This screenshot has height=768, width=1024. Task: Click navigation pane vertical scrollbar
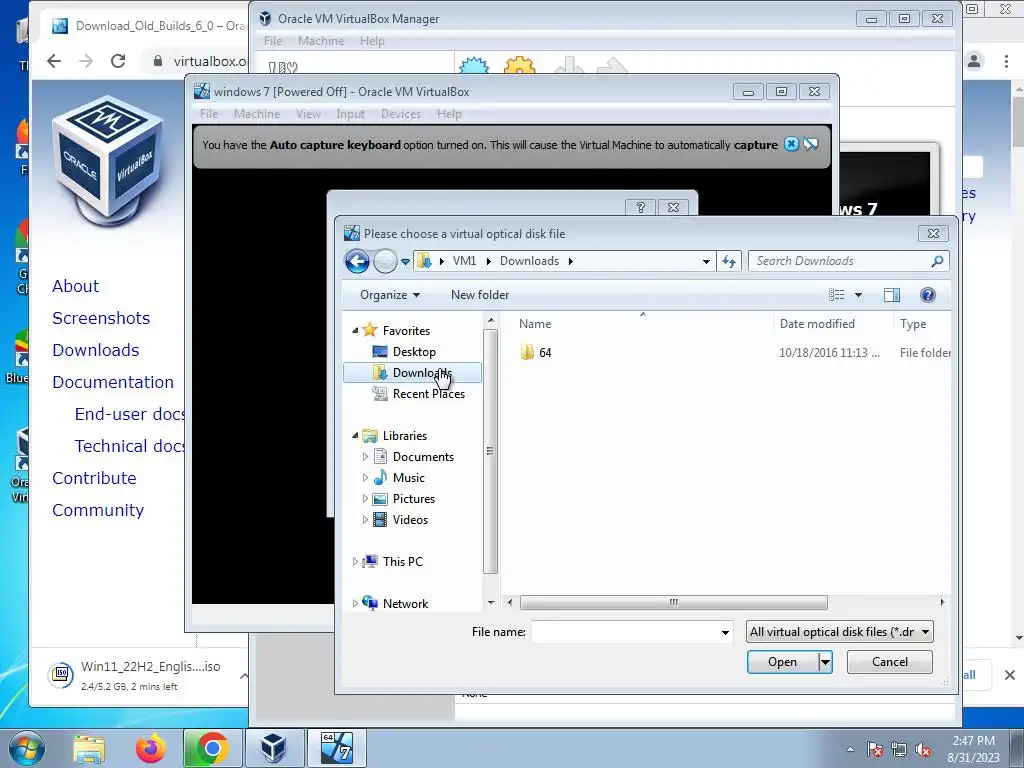point(491,451)
